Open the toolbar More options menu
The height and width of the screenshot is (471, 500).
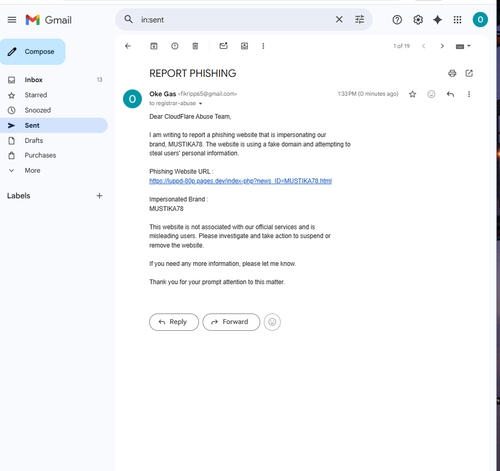point(263,46)
